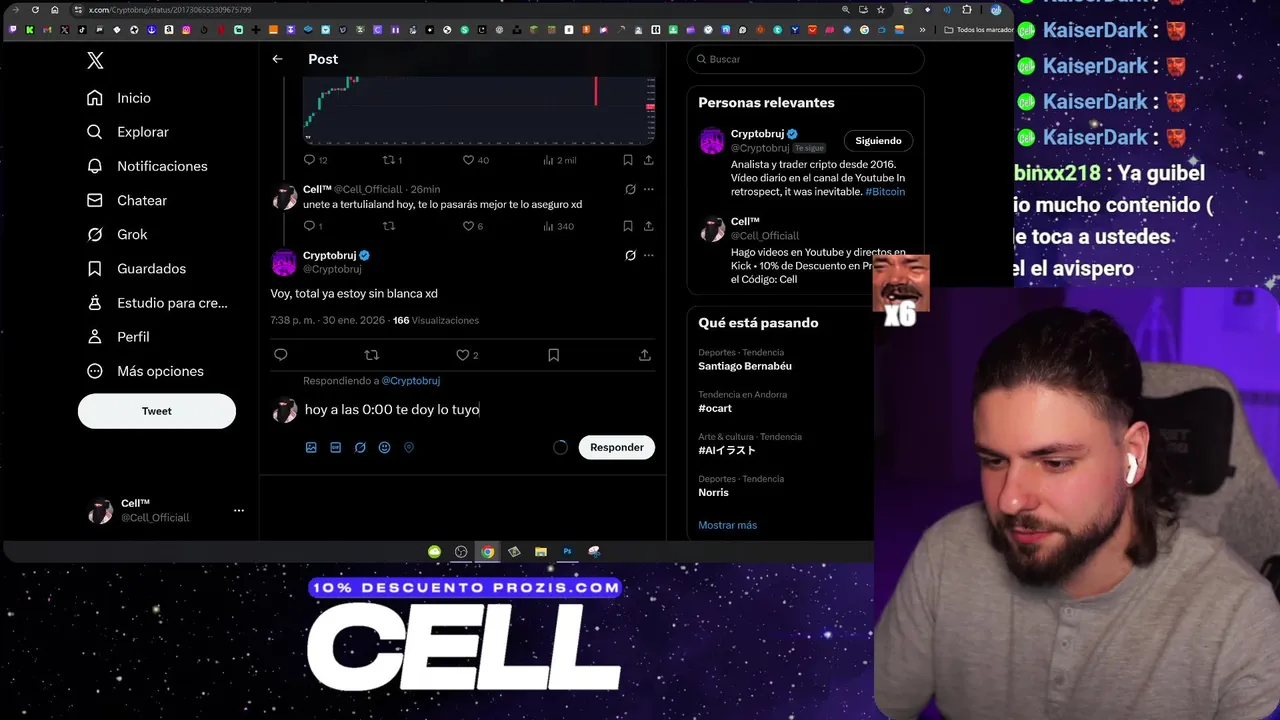Screen dimensions: 1280x720
Task: Open Grok in the sidebar
Action: click(117, 234)
